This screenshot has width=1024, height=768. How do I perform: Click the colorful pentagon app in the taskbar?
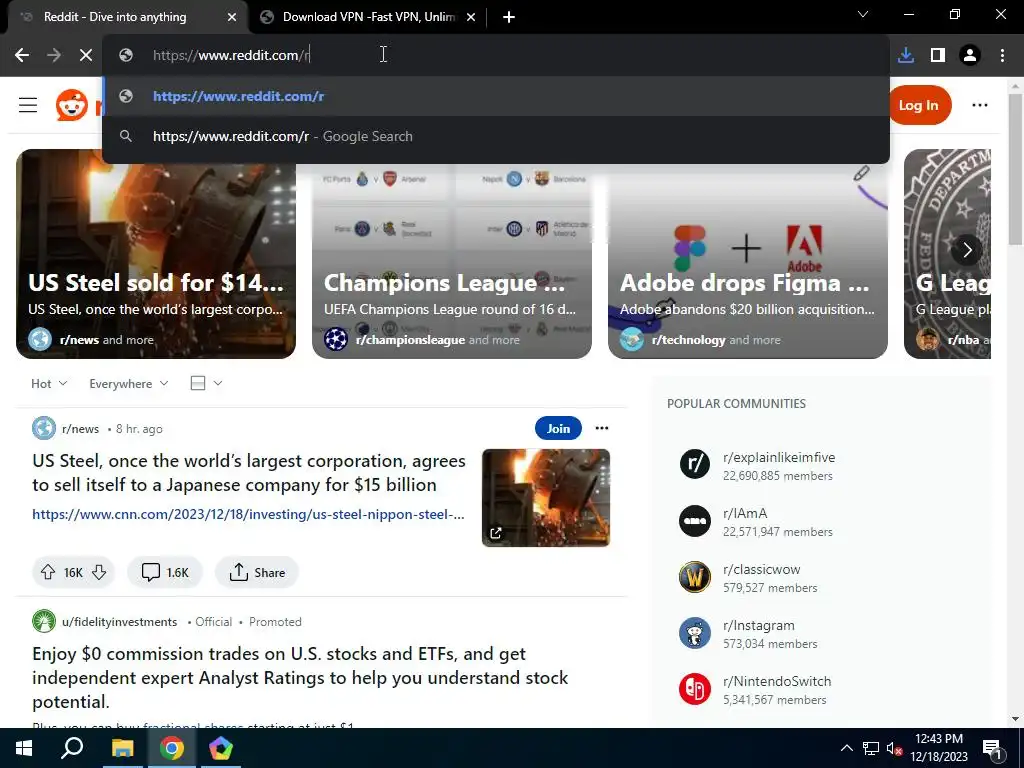[x=221, y=748]
